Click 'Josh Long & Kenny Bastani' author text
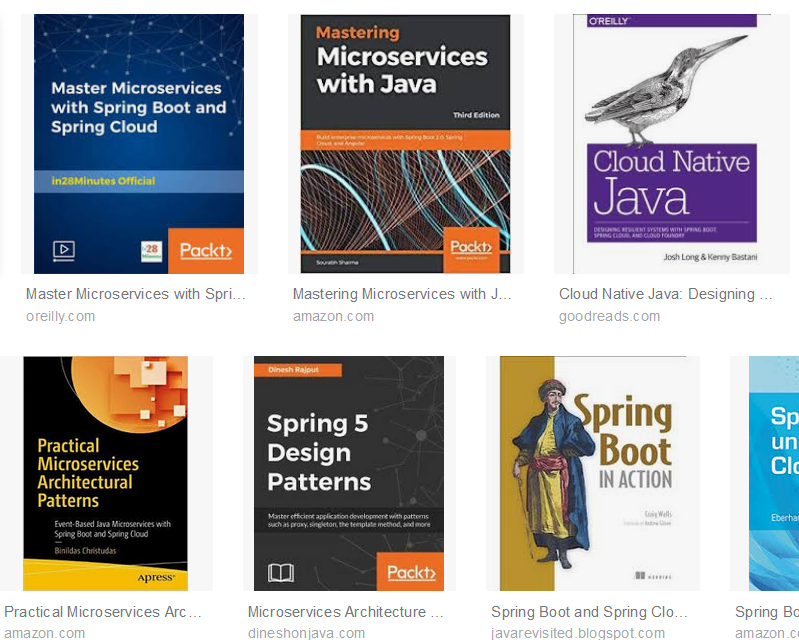This screenshot has width=799, height=640. click(710, 257)
